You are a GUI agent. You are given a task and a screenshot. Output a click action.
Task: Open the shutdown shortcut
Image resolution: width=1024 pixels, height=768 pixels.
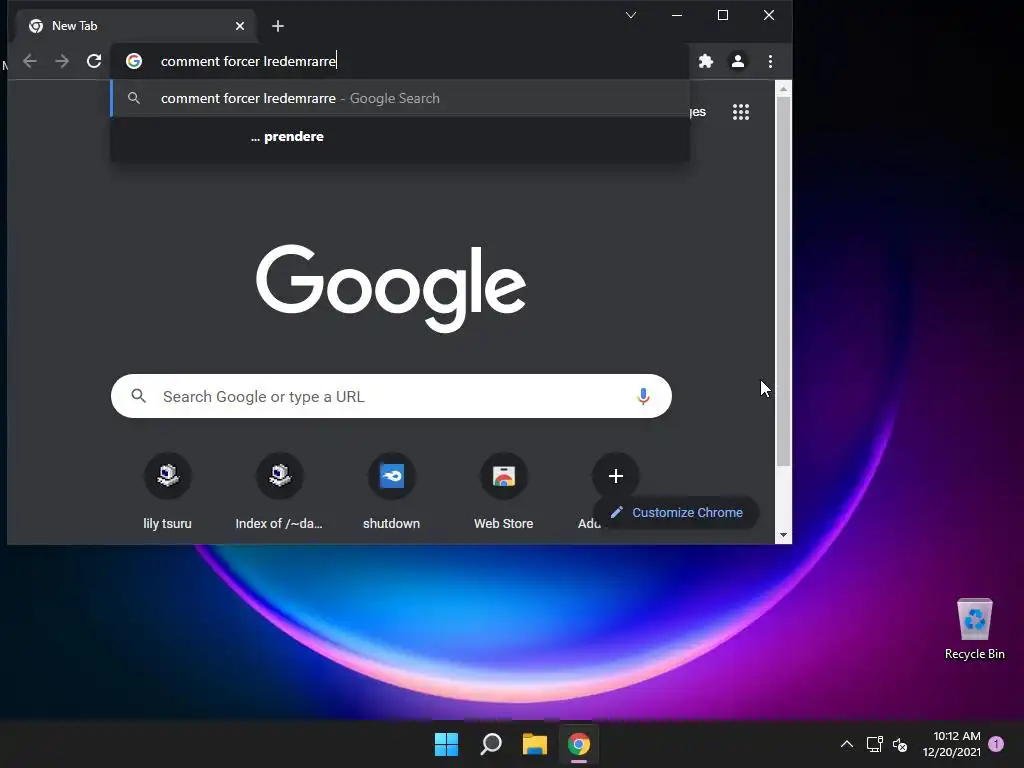(391, 492)
